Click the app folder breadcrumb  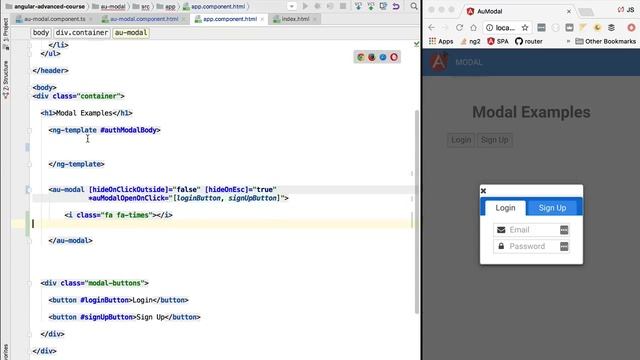(x=166, y=7)
